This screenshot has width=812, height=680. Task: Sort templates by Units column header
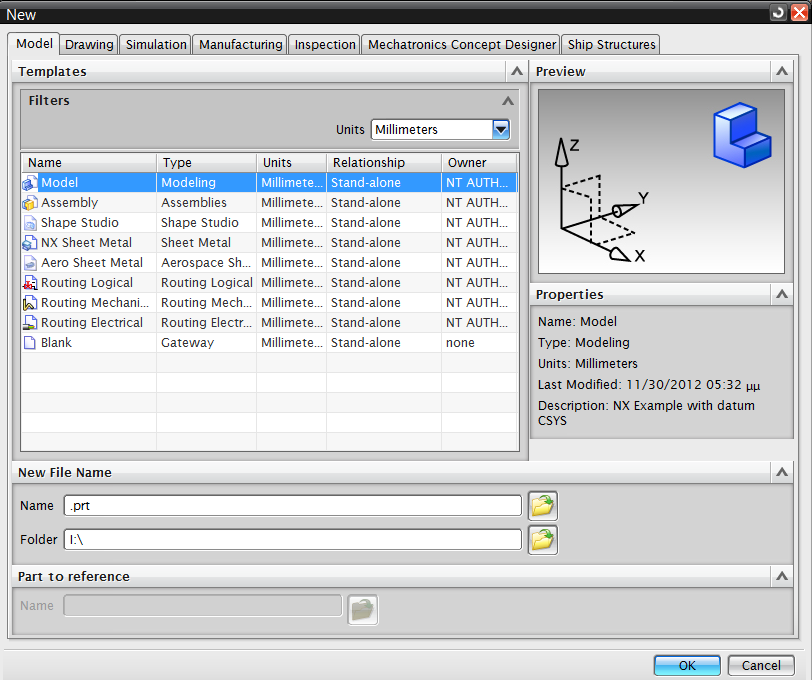pyautogui.click(x=292, y=163)
